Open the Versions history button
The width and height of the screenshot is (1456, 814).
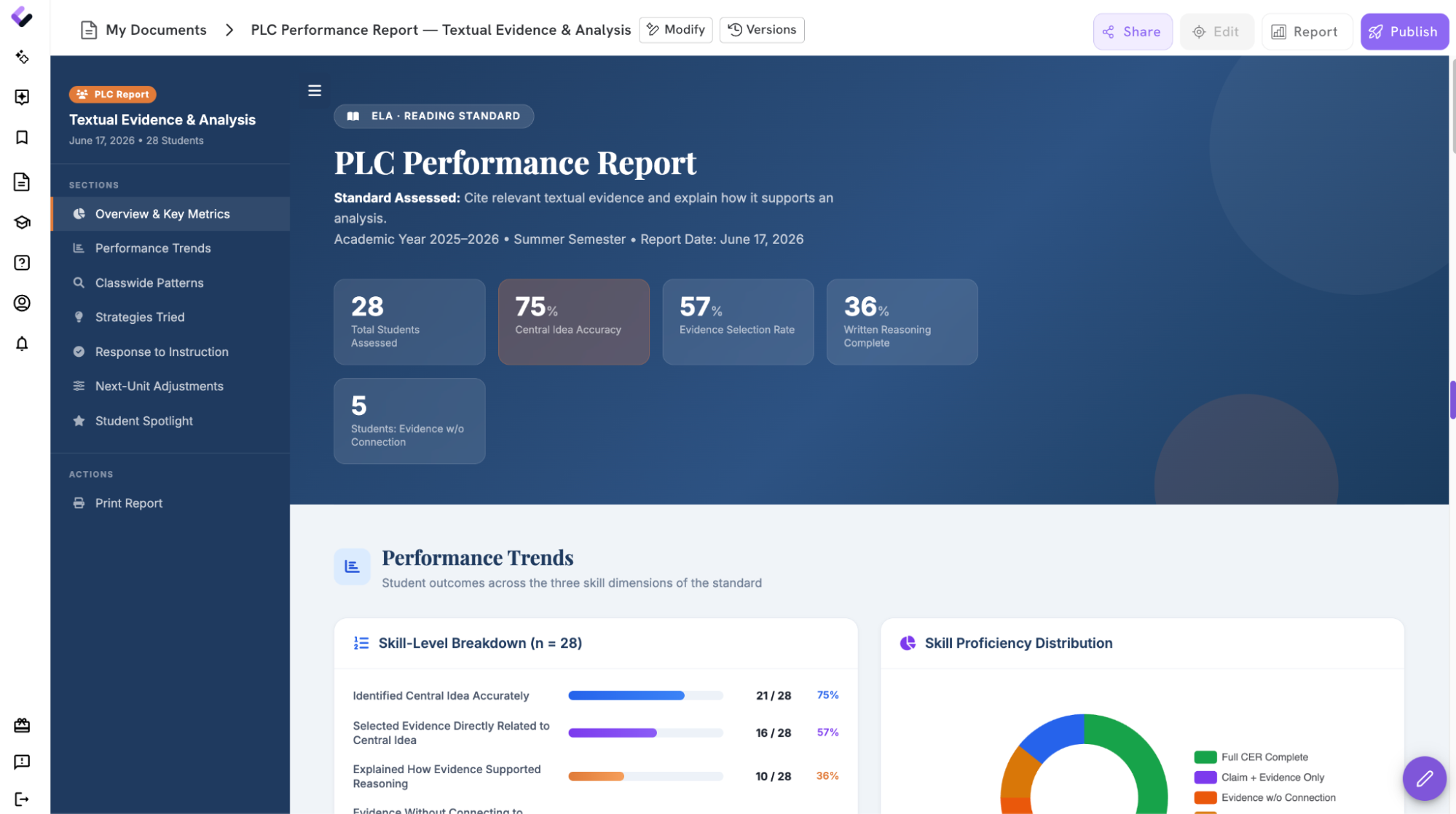click(x=762, y=30)
